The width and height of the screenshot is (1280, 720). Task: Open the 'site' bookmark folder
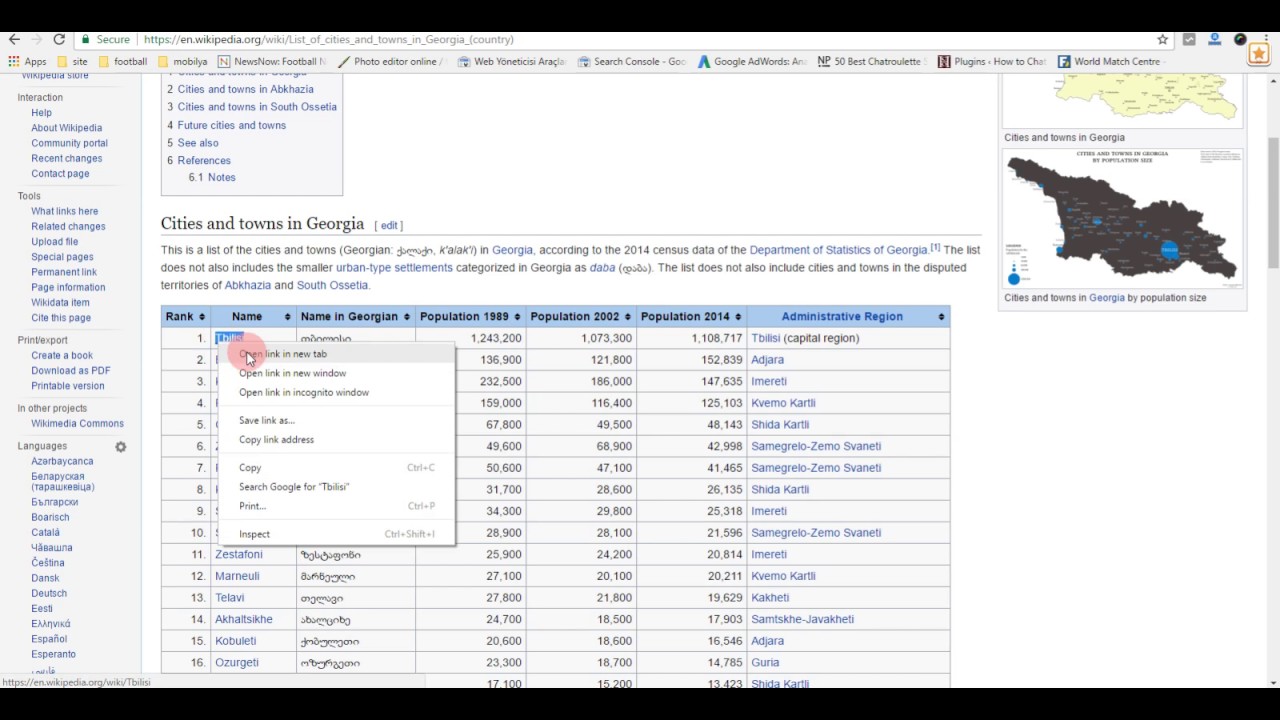coord(72,62)
